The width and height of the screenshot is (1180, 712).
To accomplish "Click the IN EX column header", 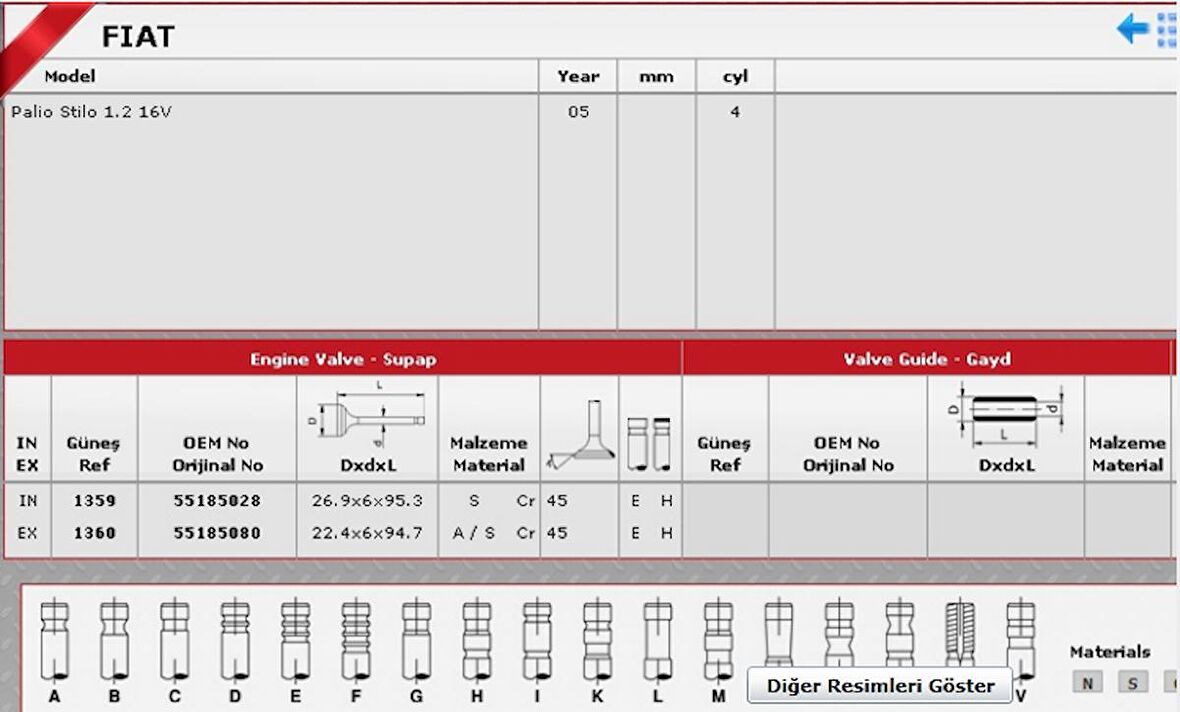I will (27, 454).
